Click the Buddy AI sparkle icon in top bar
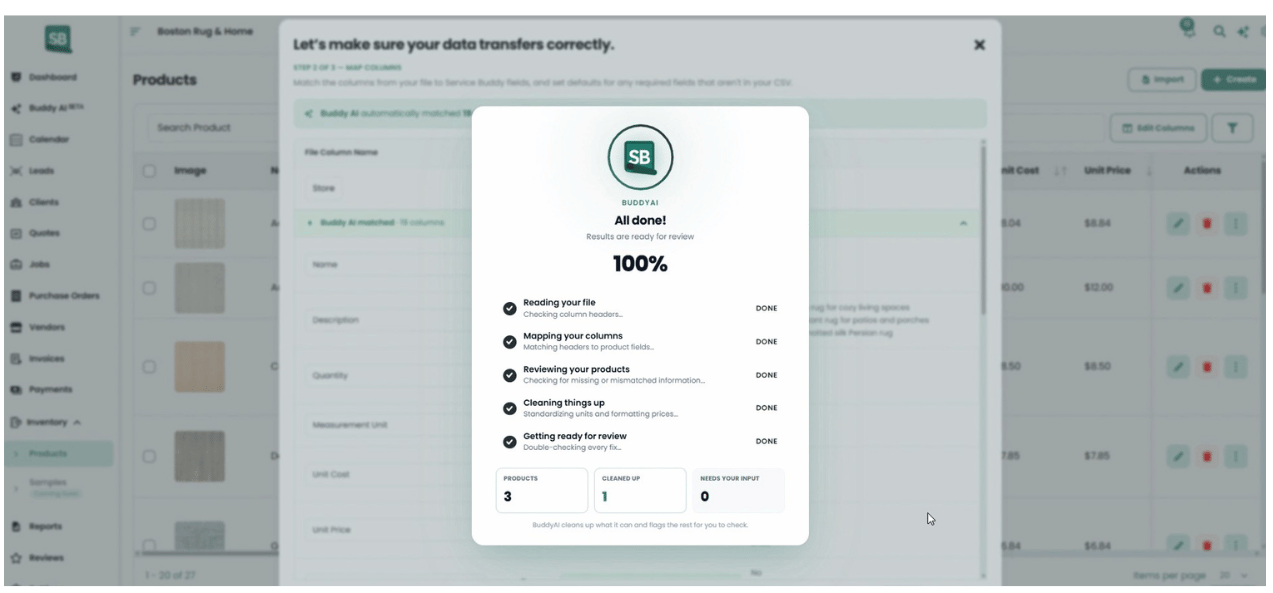 tap(1243, 33)
